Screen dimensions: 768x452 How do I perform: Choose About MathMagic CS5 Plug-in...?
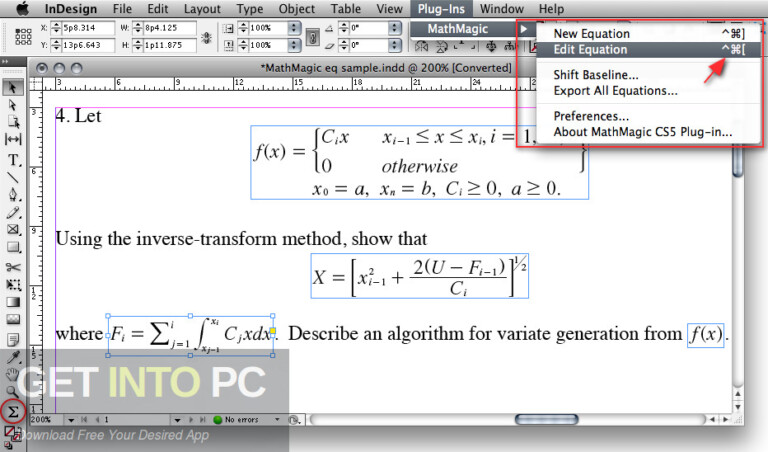pos(648,132)
